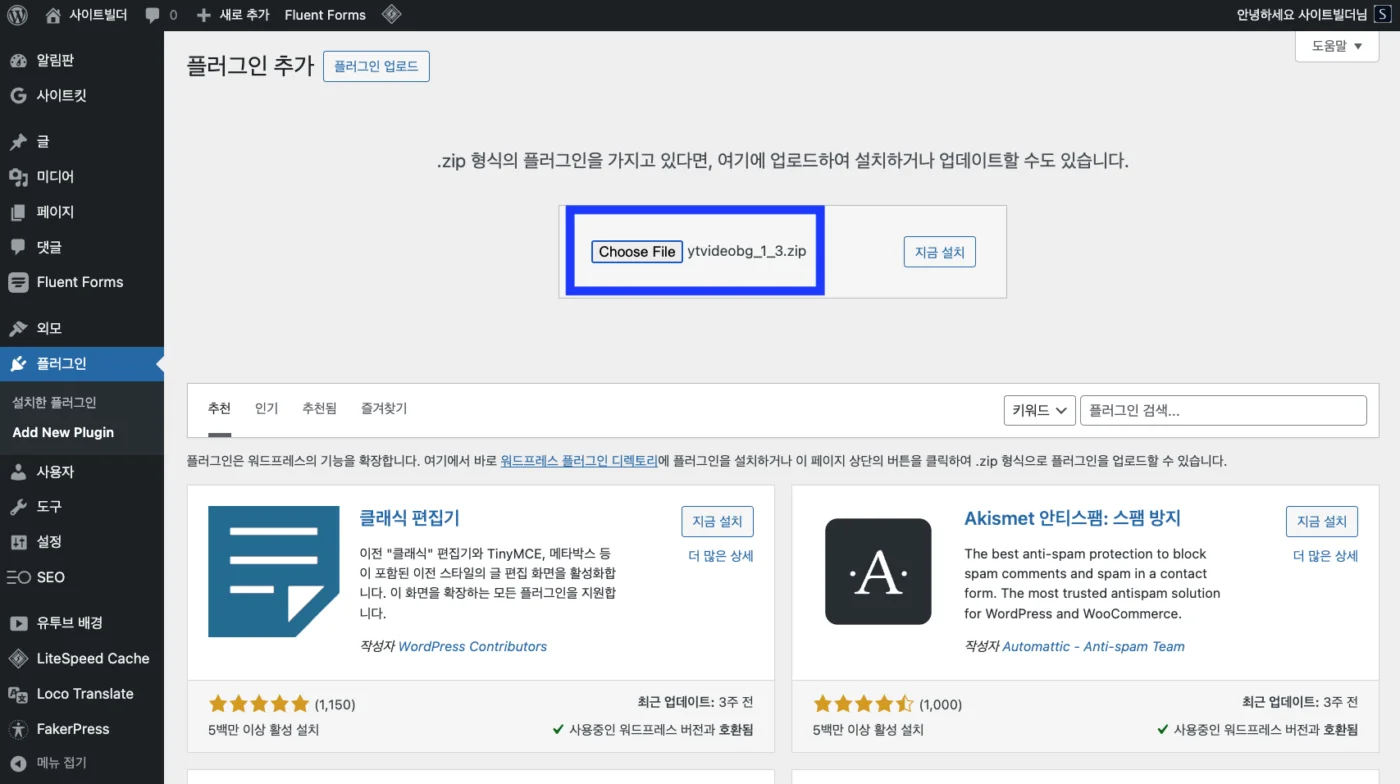
Task: Install the Akismet 안티스팸 plugin
Action: [1322, 521]
